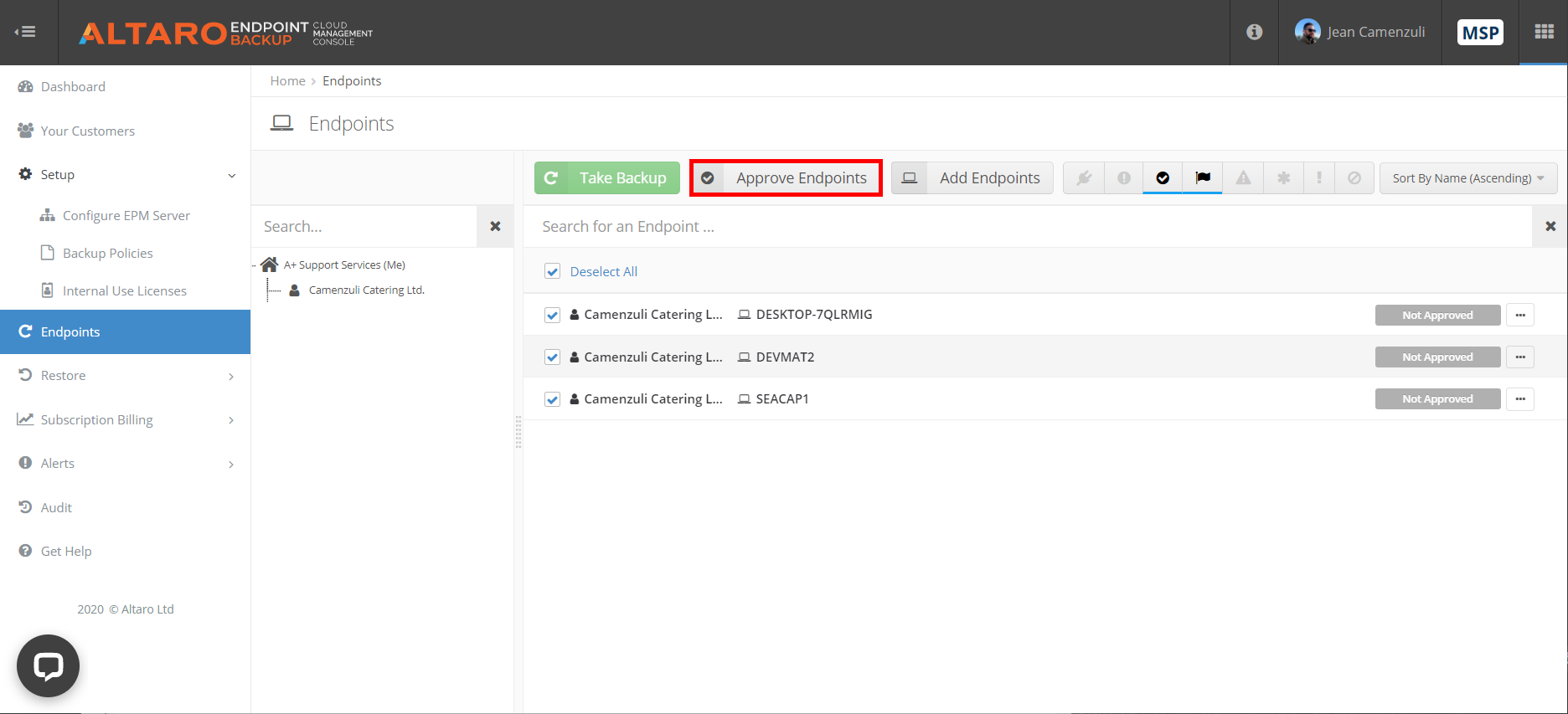
Task: Click Add Endpoints button
Action: click(972, 177)
